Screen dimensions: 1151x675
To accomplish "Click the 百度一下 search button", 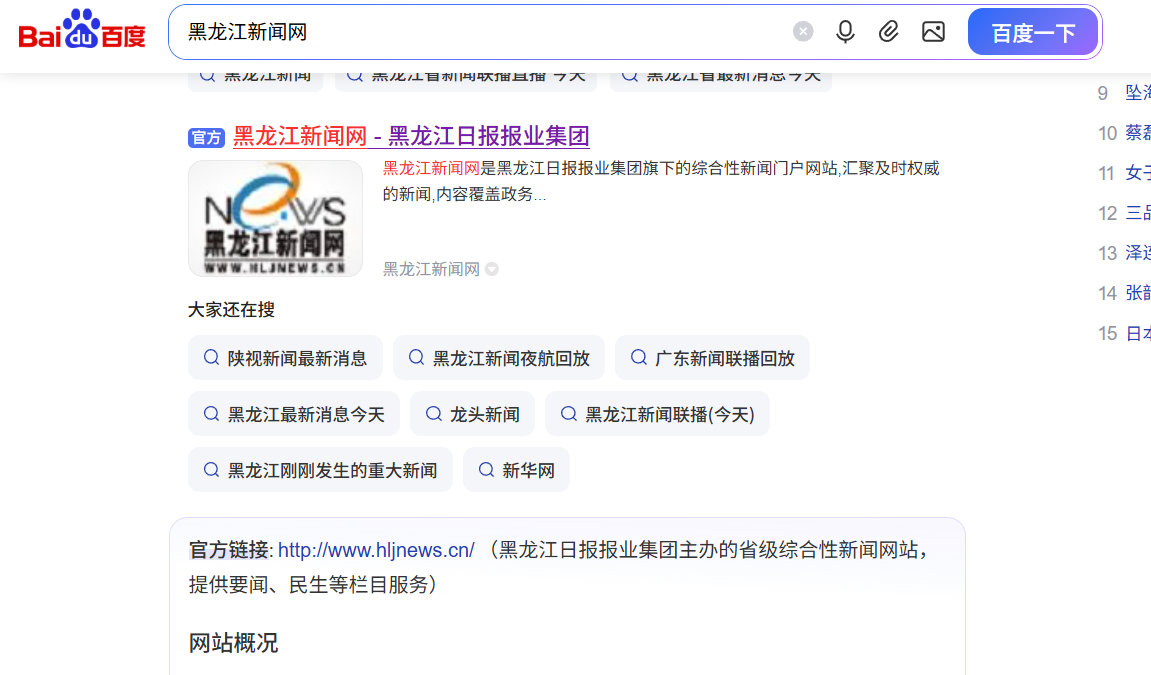I will tap(1033, 32).
